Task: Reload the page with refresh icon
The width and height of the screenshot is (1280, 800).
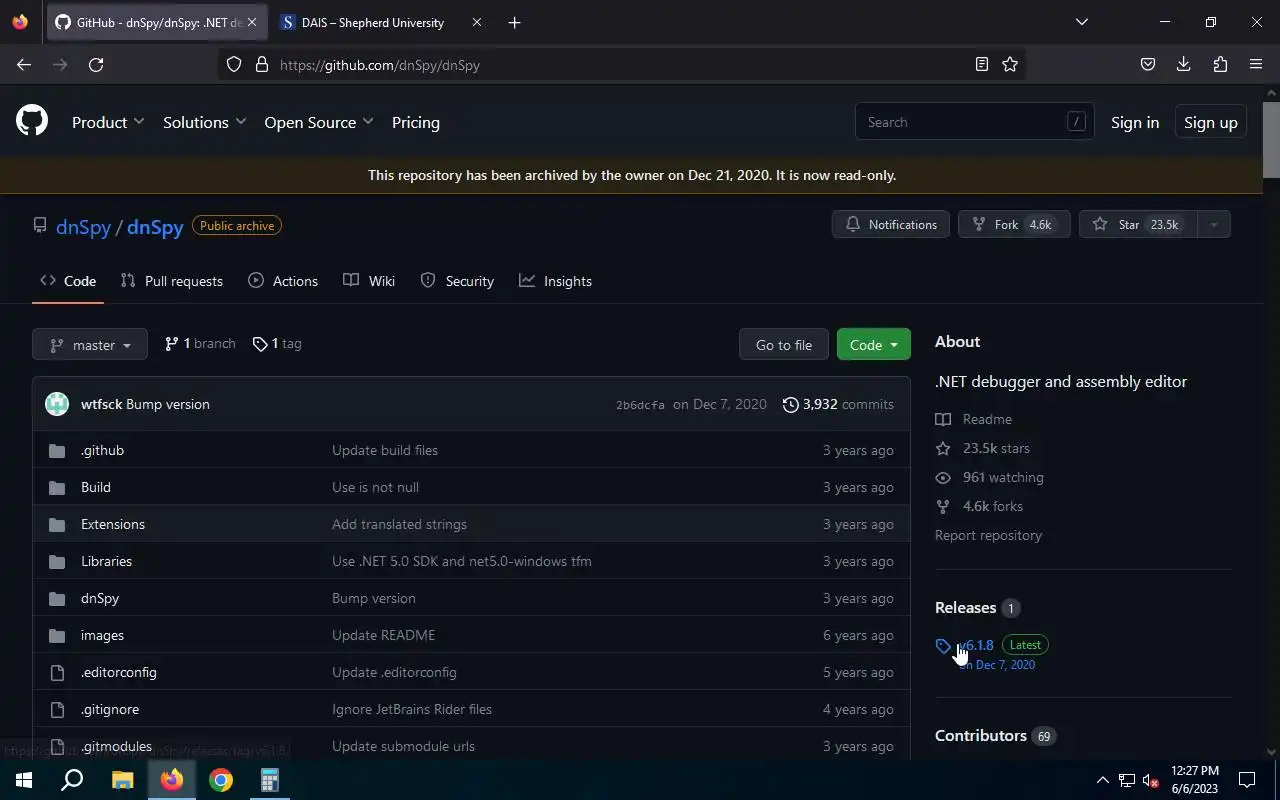Action: (96, 64)
